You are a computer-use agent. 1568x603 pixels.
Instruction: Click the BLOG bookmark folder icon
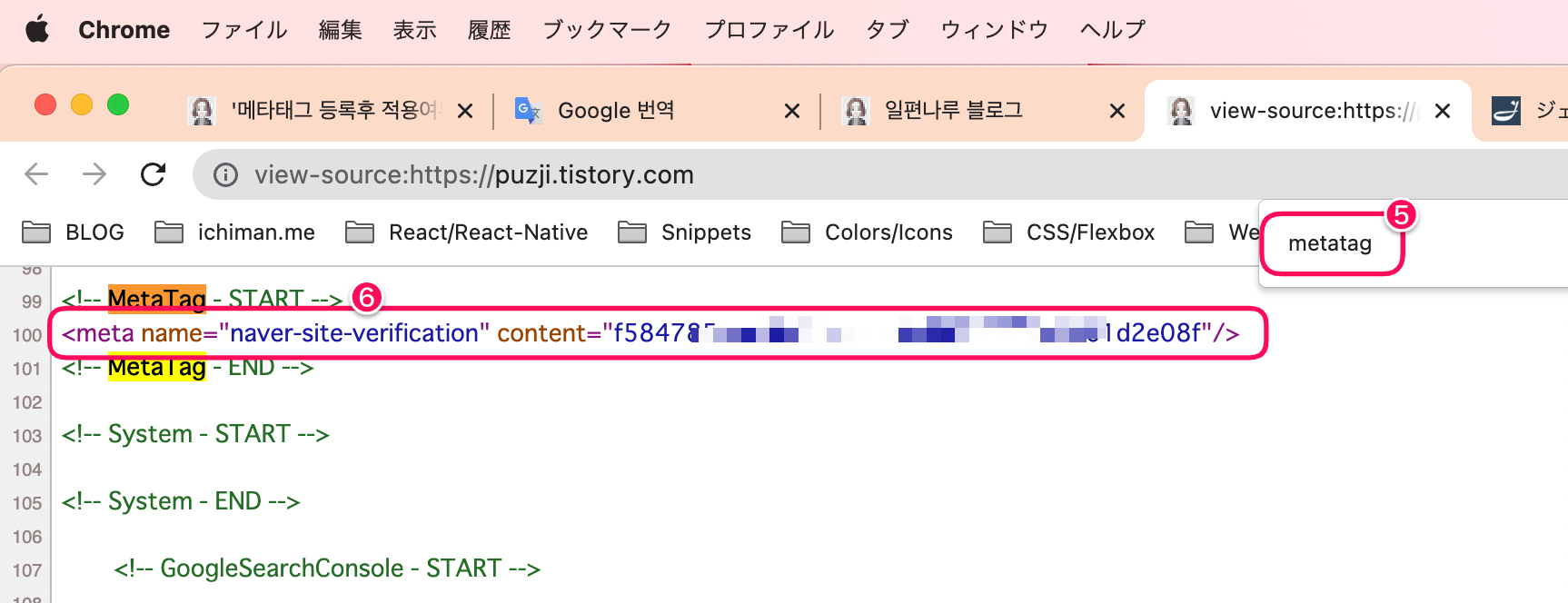[35, 232]
